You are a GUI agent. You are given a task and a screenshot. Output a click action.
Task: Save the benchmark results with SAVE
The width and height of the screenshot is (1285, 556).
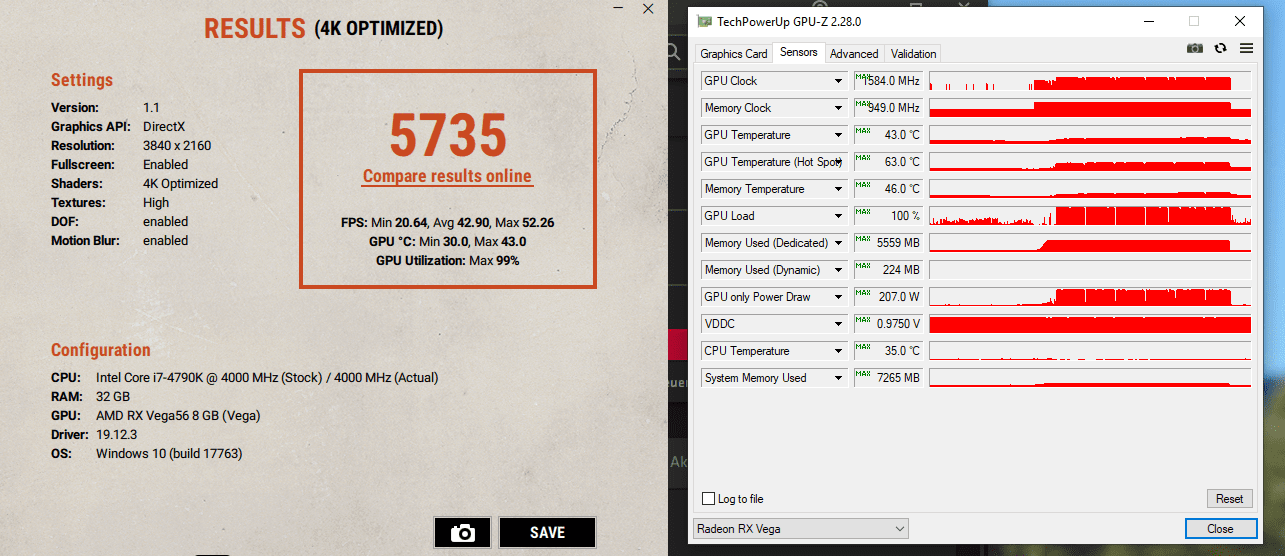coord(547,532)
